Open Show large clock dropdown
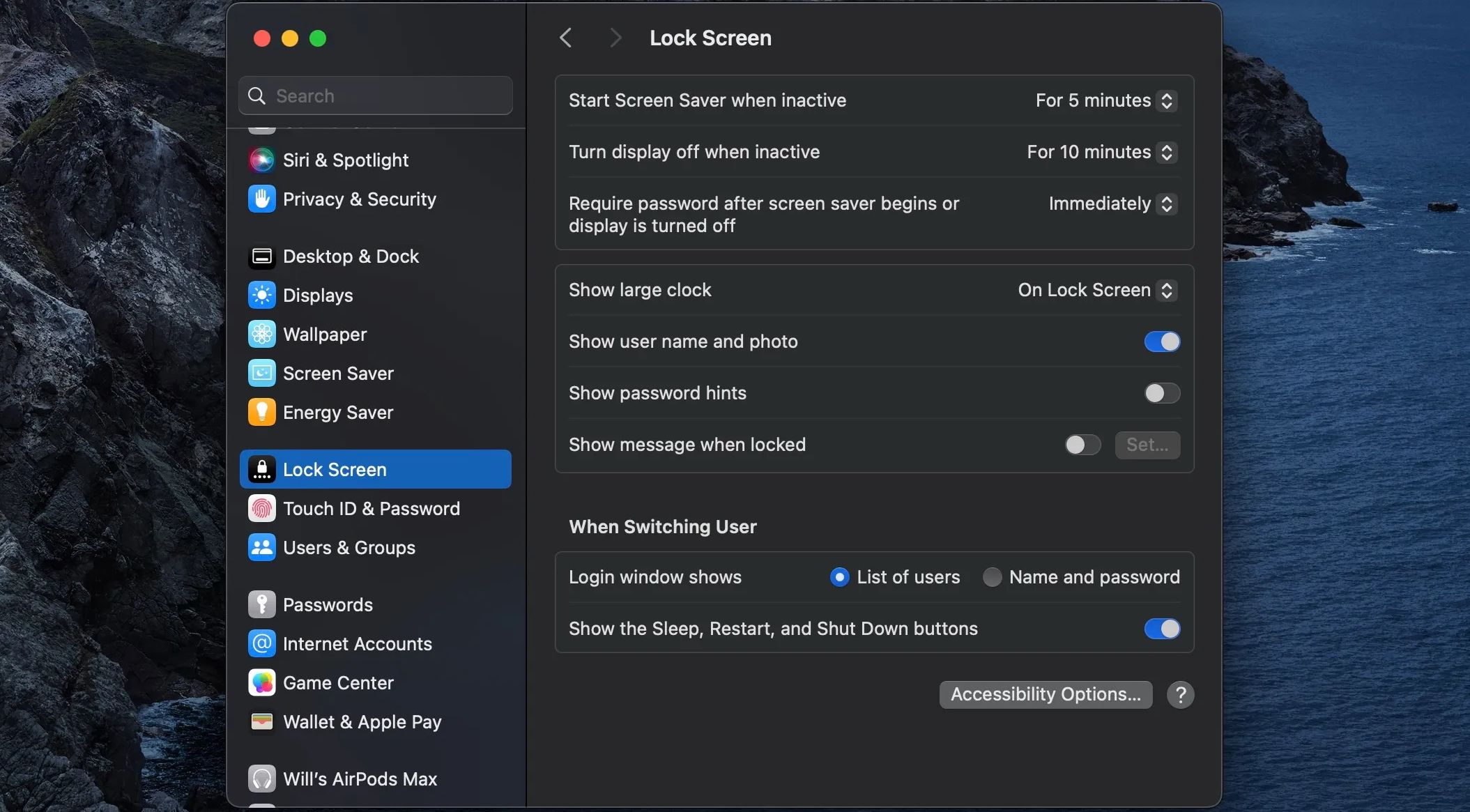 (1096, 290)
